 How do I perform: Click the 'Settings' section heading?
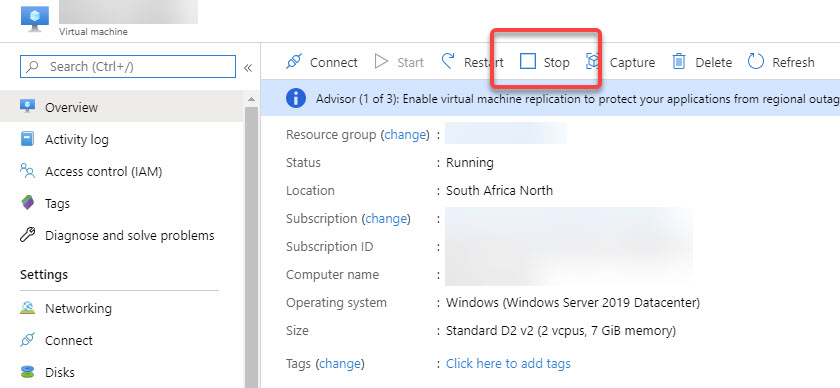pos(44,274)
